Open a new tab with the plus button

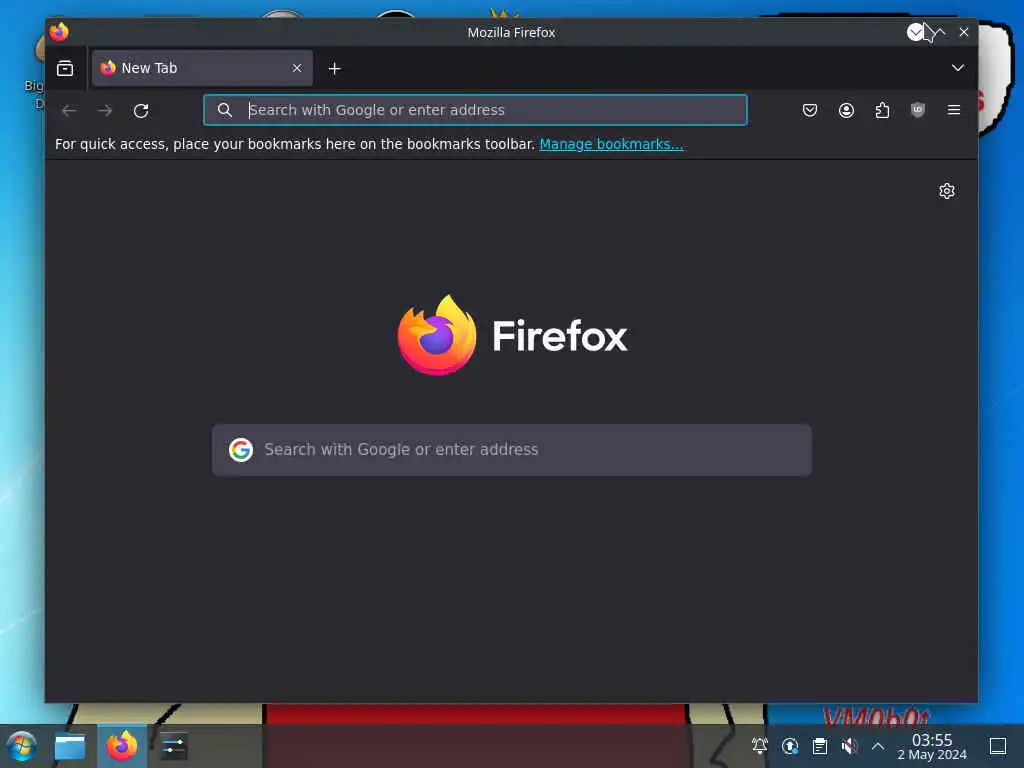pos(334,69)
